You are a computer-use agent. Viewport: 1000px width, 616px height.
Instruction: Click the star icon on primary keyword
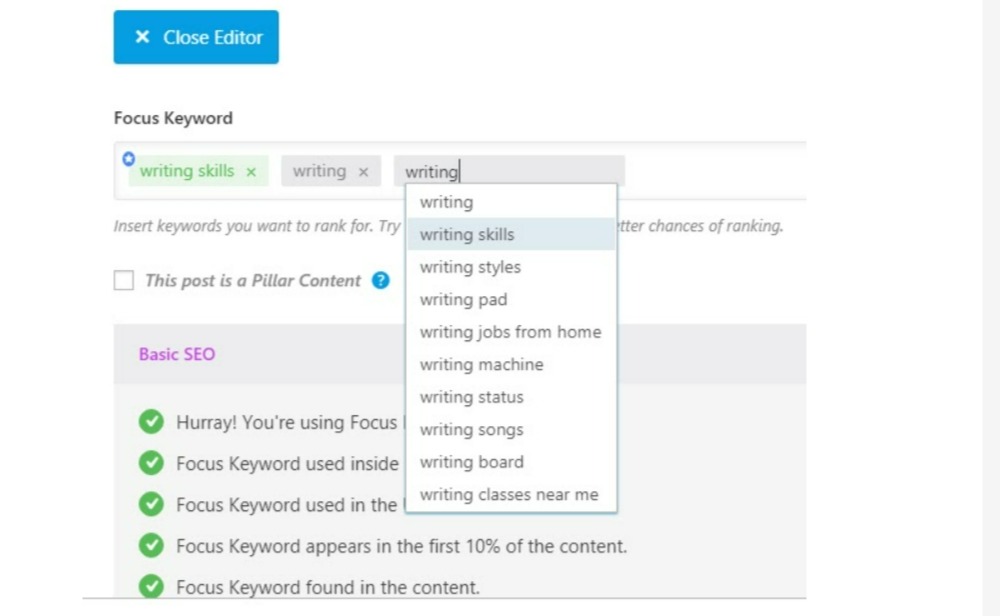pos(128,158)
